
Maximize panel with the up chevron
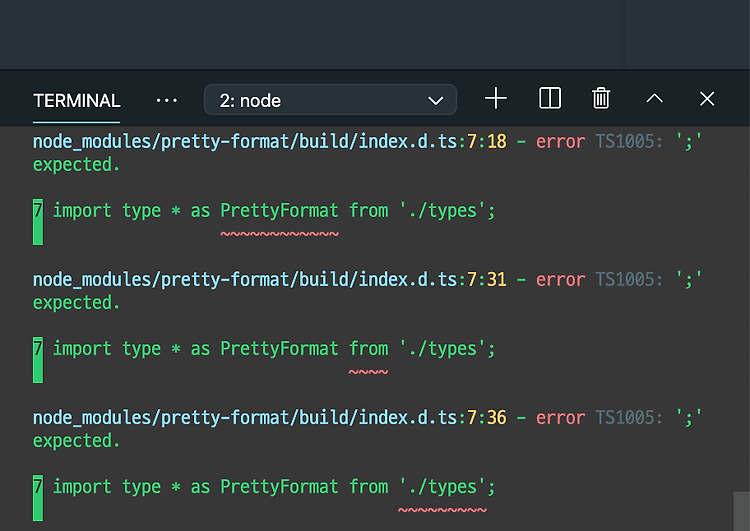pos(654,99)
